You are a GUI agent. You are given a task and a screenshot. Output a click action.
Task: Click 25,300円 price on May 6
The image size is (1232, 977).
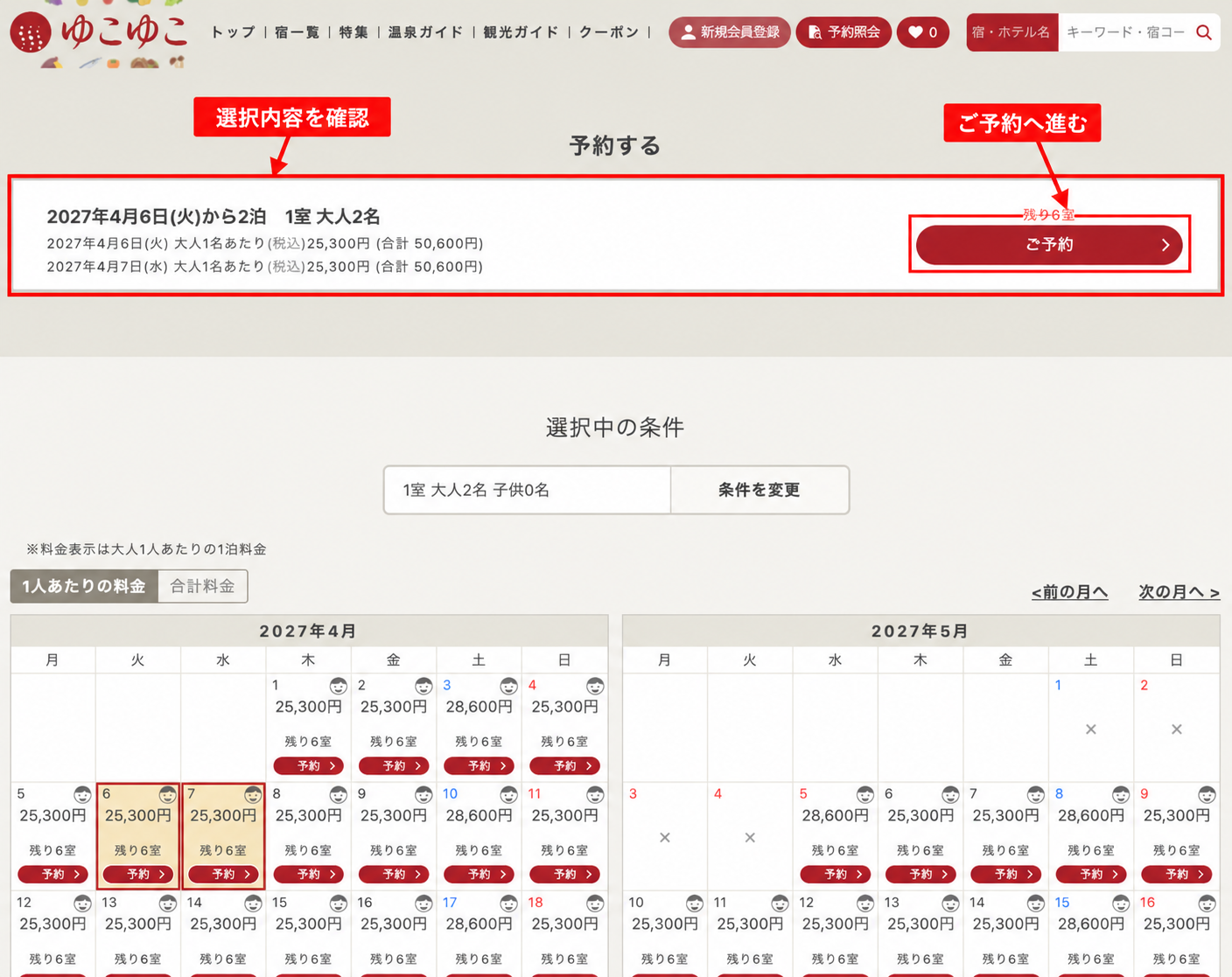pos(920,815)
